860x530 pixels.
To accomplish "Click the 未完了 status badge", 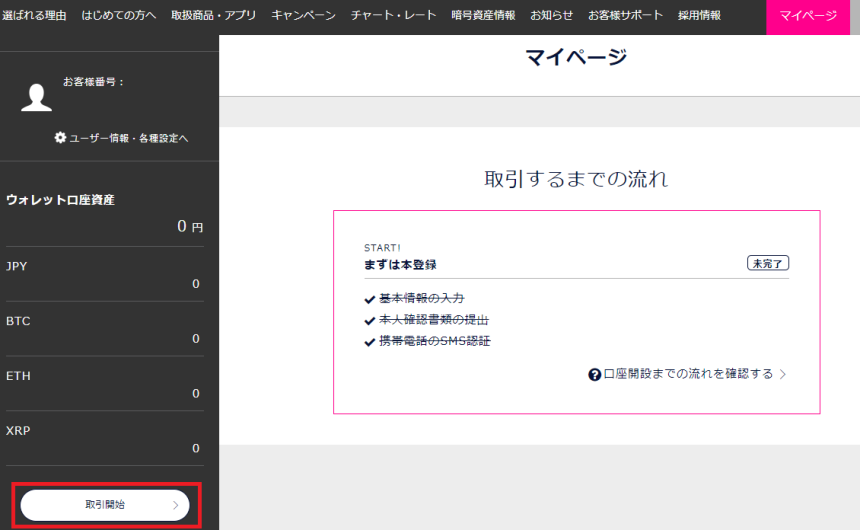I will (768, 263).
